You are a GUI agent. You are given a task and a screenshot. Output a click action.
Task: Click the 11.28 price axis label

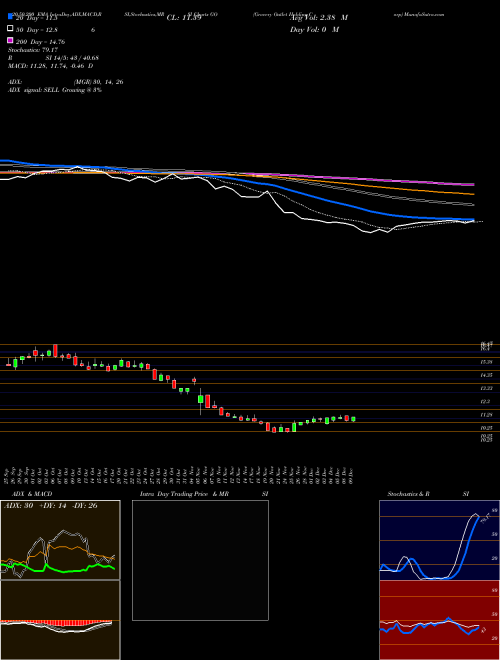click(487, 415)
